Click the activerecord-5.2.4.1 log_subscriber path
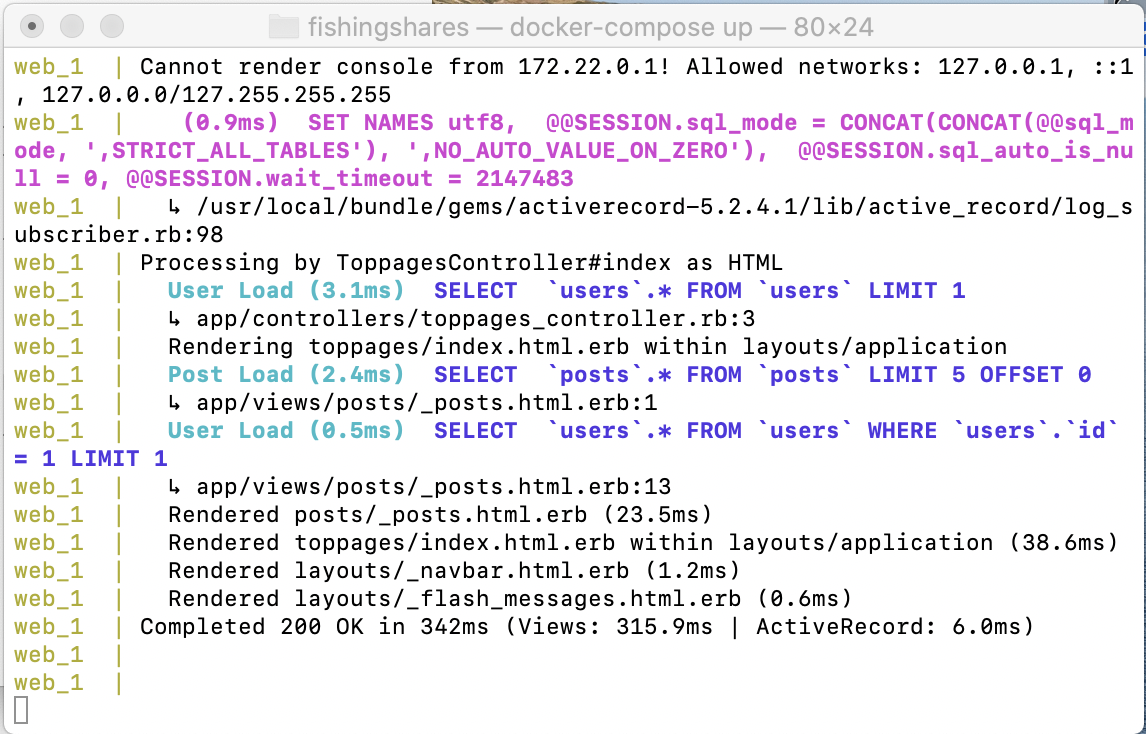Screen dimensions: 1146x734 click(664, 207)
